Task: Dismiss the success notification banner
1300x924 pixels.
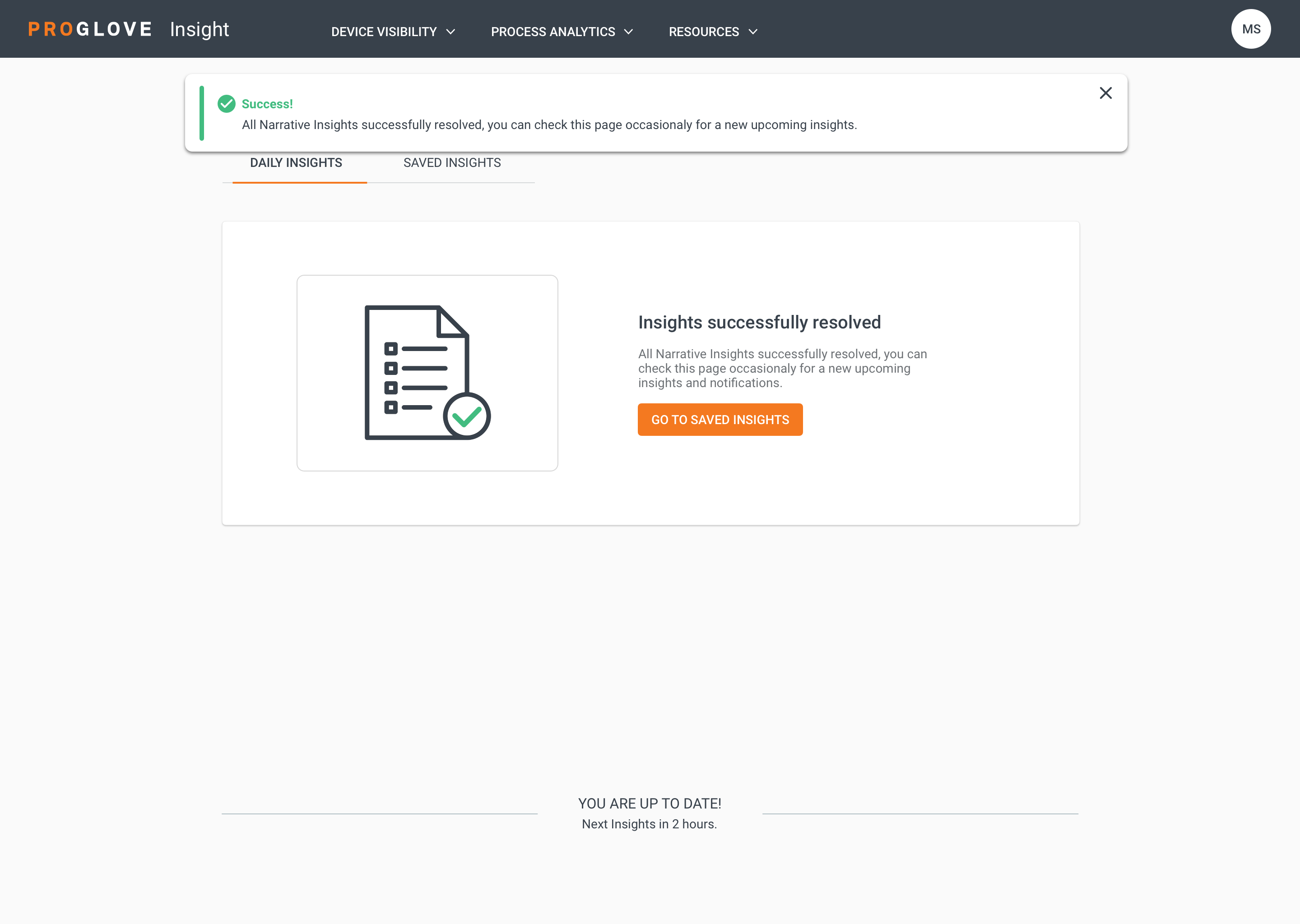Action: coord(1106,92)
